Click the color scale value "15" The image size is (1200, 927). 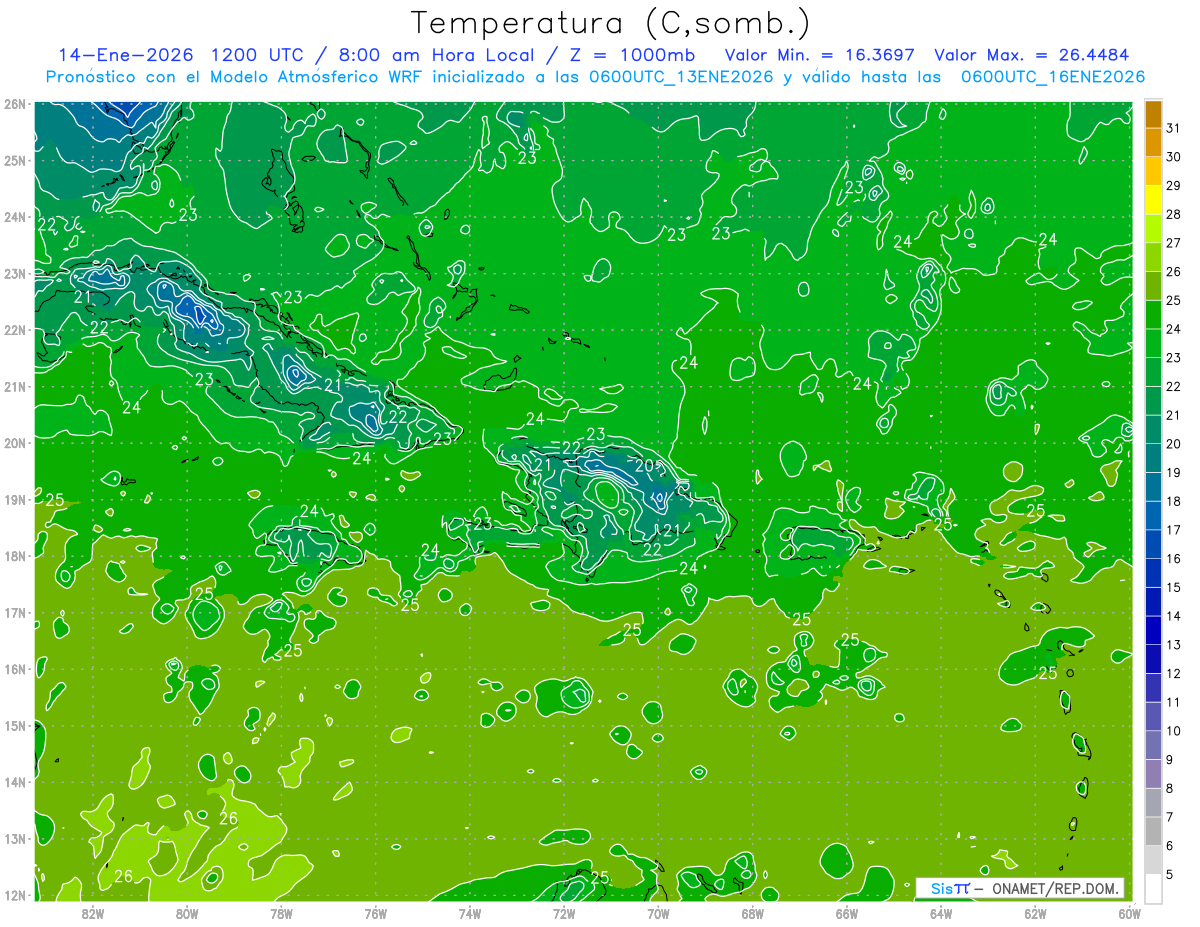[x=1174, y=588]
